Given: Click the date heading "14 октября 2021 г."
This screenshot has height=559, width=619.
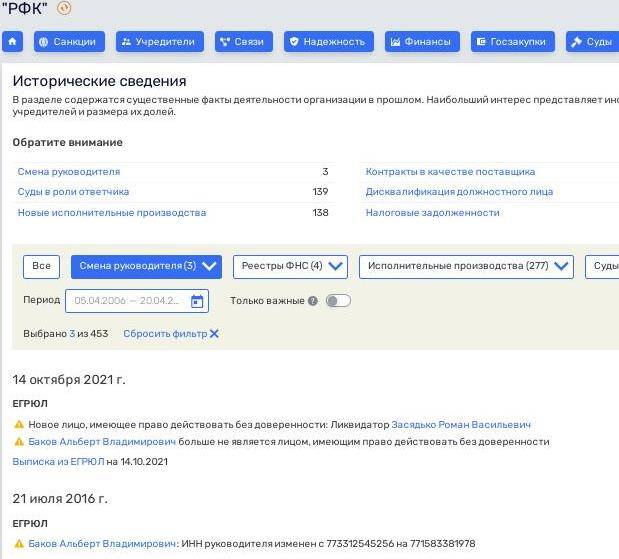Looking at the screenshot, I should (69, 380).
